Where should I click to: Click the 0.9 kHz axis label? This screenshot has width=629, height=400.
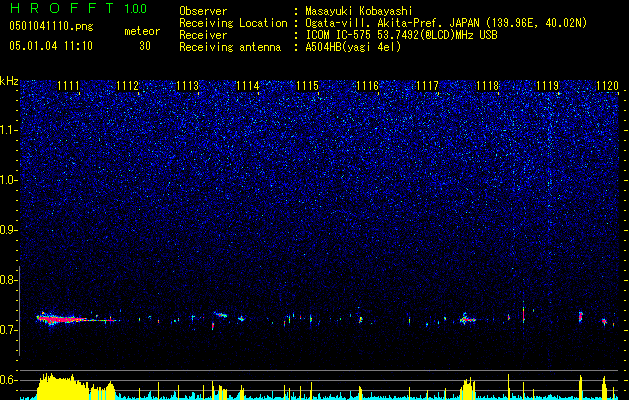click(9, 230)
